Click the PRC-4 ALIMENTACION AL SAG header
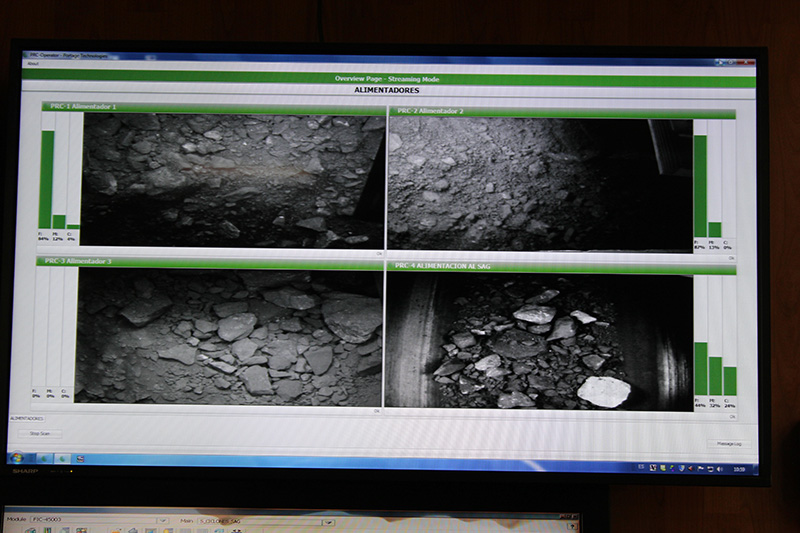Image resolution: width=800 pixels, height=533 pixels. click(x=561, y=267)
